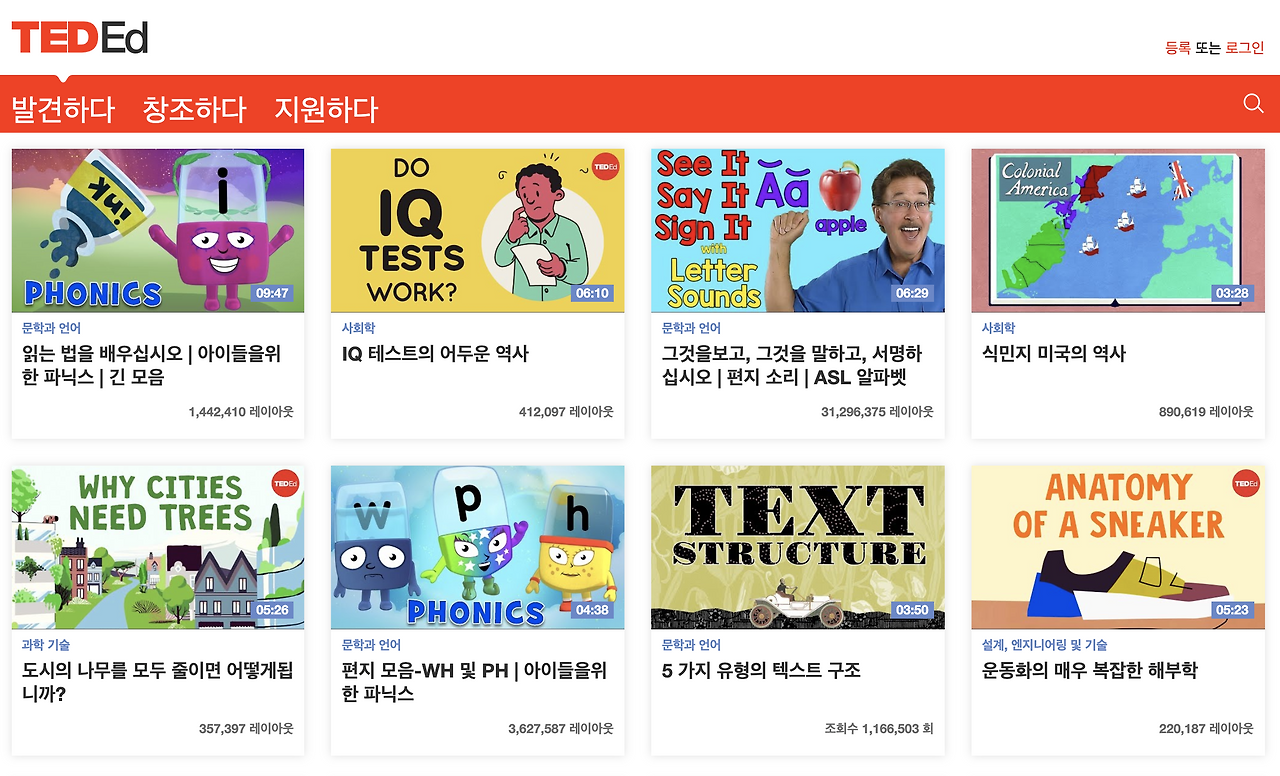Select 설계, 엔지니어링 및 기술 category label
1280x776 pixels.
tap(1045, 645)
